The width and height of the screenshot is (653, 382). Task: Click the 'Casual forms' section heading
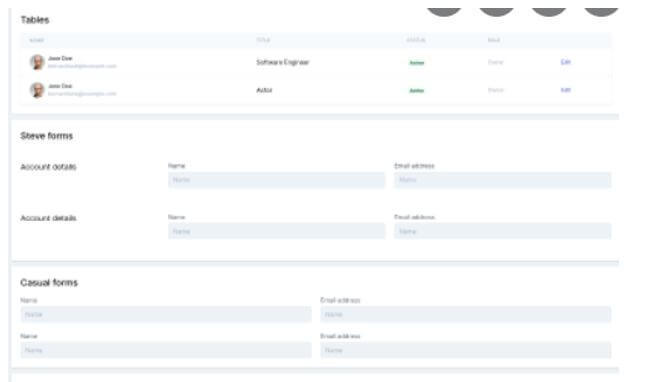click(49, 283)
